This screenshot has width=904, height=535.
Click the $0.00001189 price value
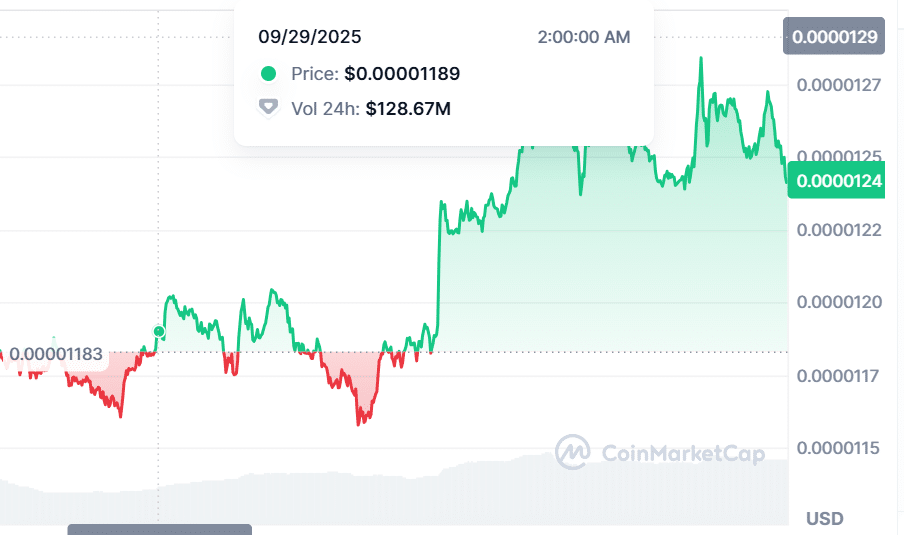(402, 73)
